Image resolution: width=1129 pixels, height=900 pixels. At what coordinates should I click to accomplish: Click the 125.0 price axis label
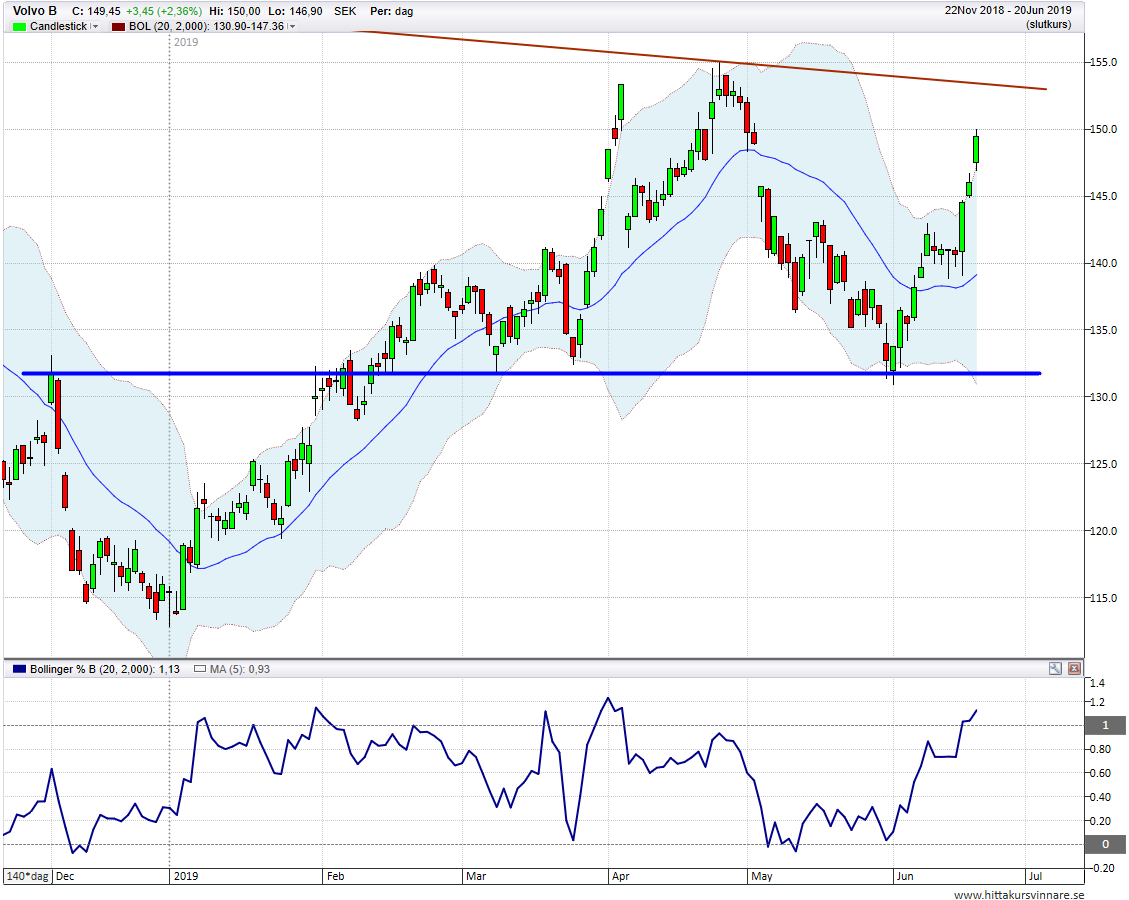click(1103, 464)
